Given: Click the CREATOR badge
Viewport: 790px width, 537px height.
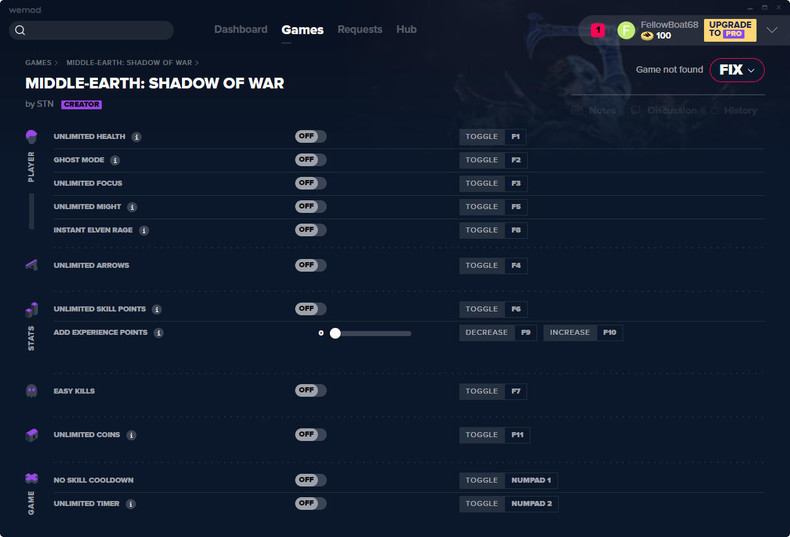Looking at the screenshot, I should tap(82, 105).
